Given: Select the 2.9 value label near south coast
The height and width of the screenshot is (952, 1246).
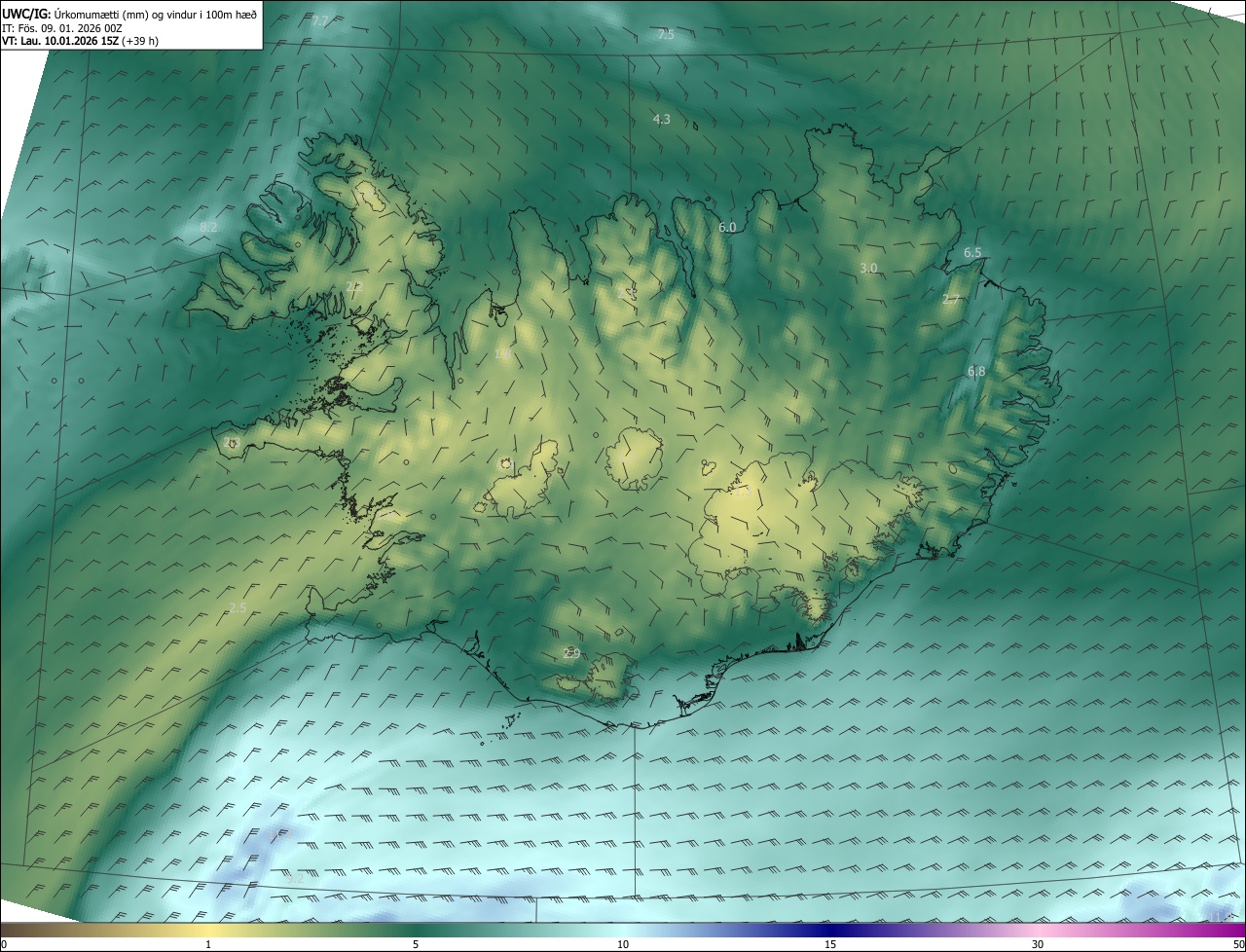Looking at the screenshot, I should click(x=571, y=654).
